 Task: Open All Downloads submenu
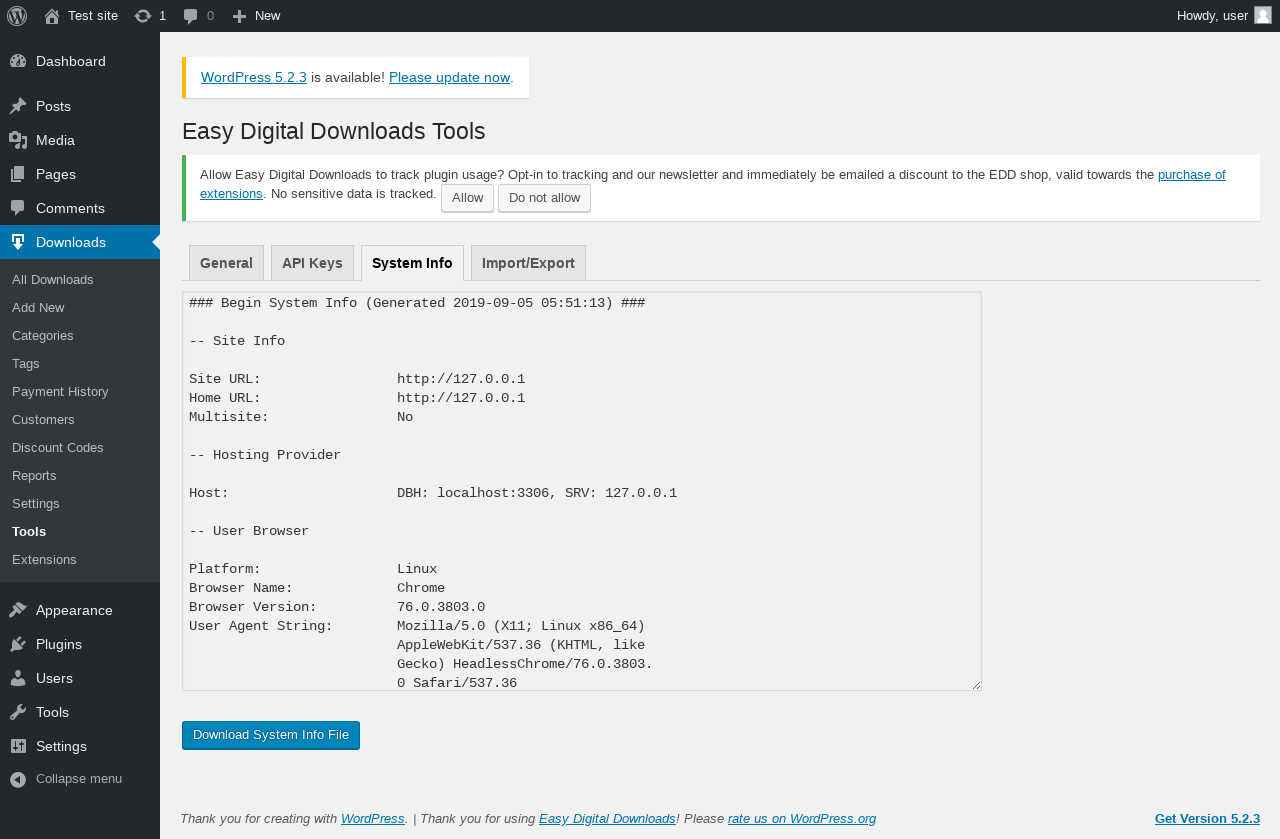(x=52, y=279)
